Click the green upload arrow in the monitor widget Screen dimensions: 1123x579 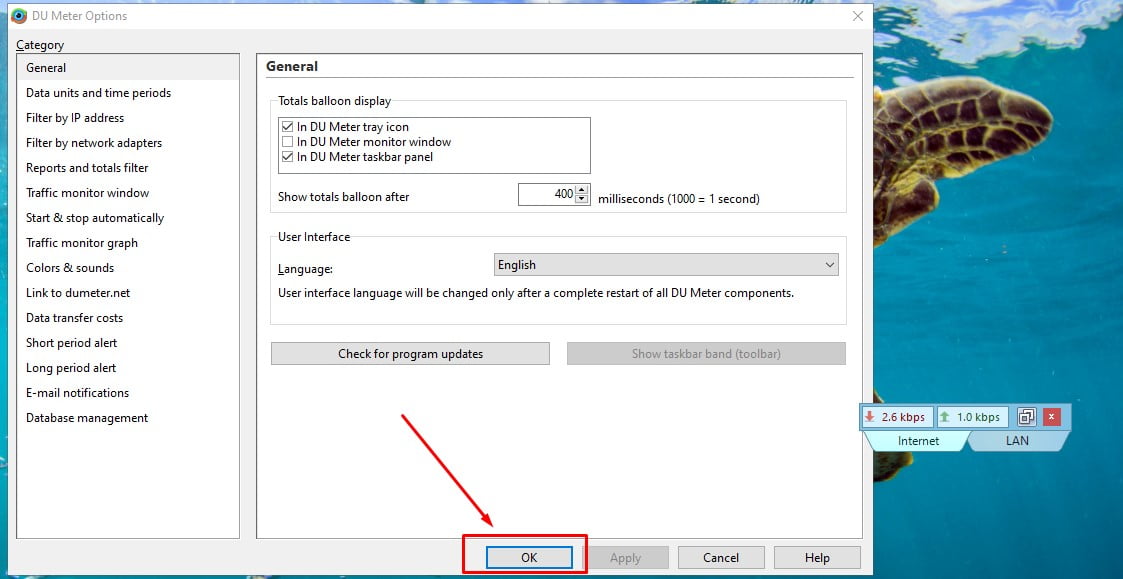944,416
